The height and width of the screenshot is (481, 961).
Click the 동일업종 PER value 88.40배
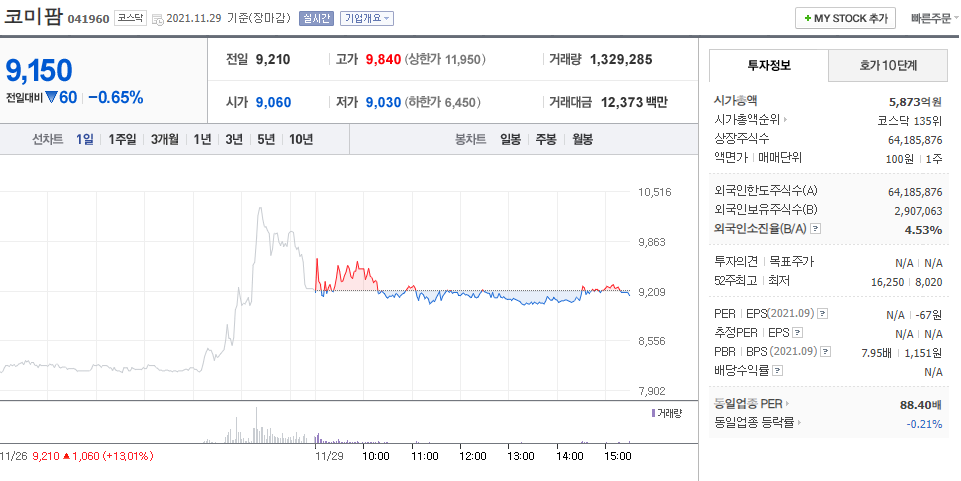pos(920,404)
